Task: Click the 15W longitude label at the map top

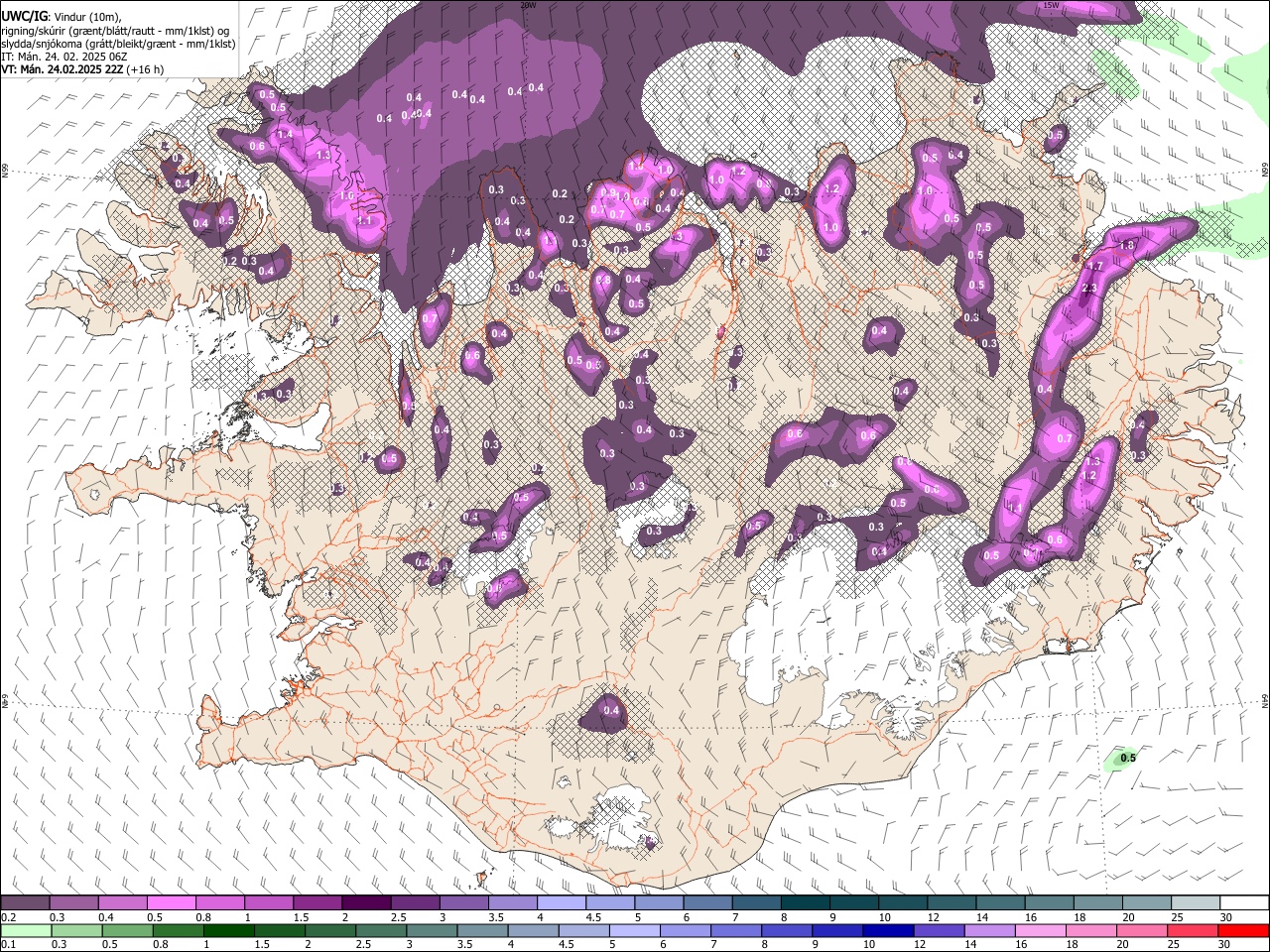Action: (x=1051, y=5)
